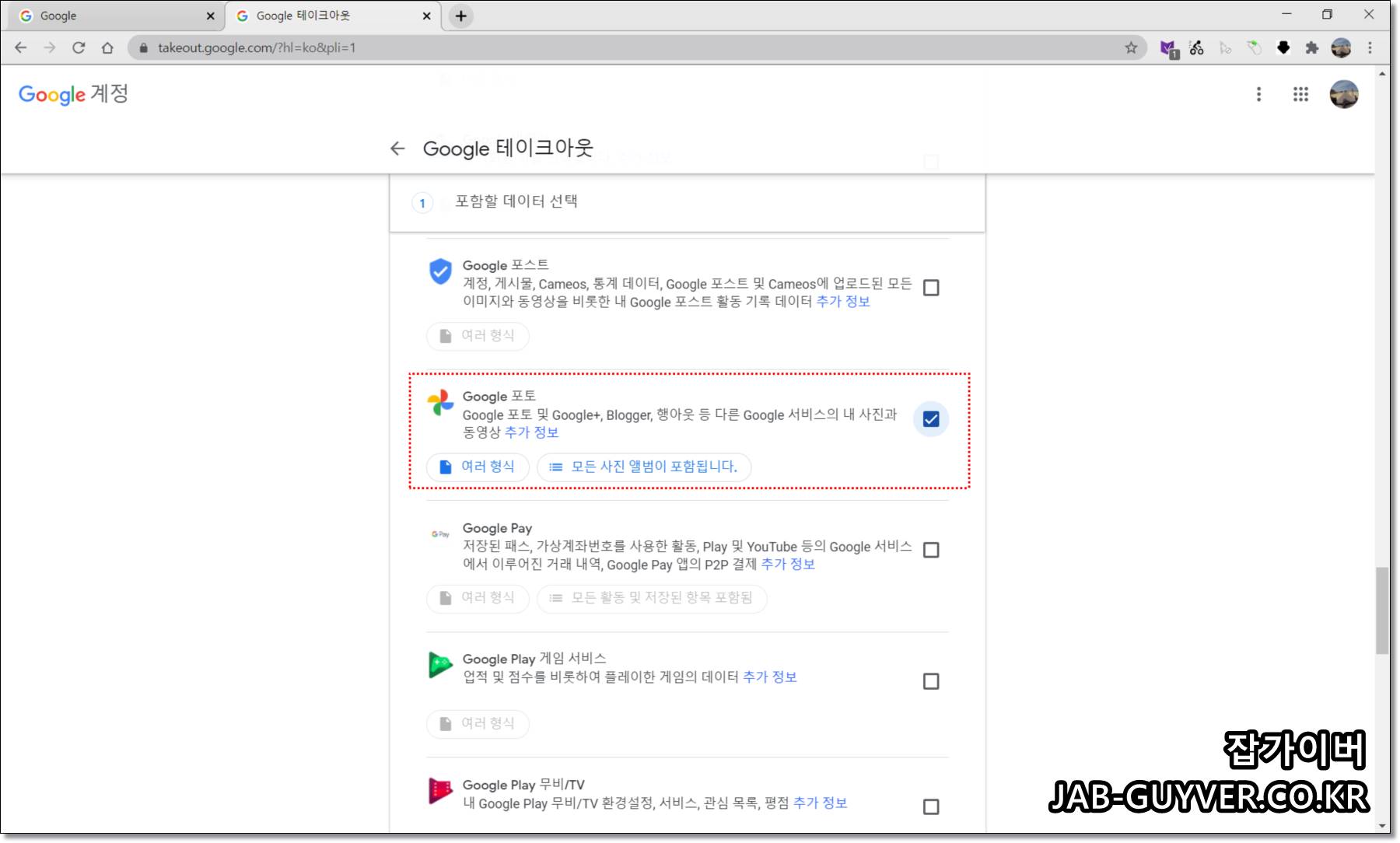Click 여러 형식 button under Google 포스트

pos(478,336)
